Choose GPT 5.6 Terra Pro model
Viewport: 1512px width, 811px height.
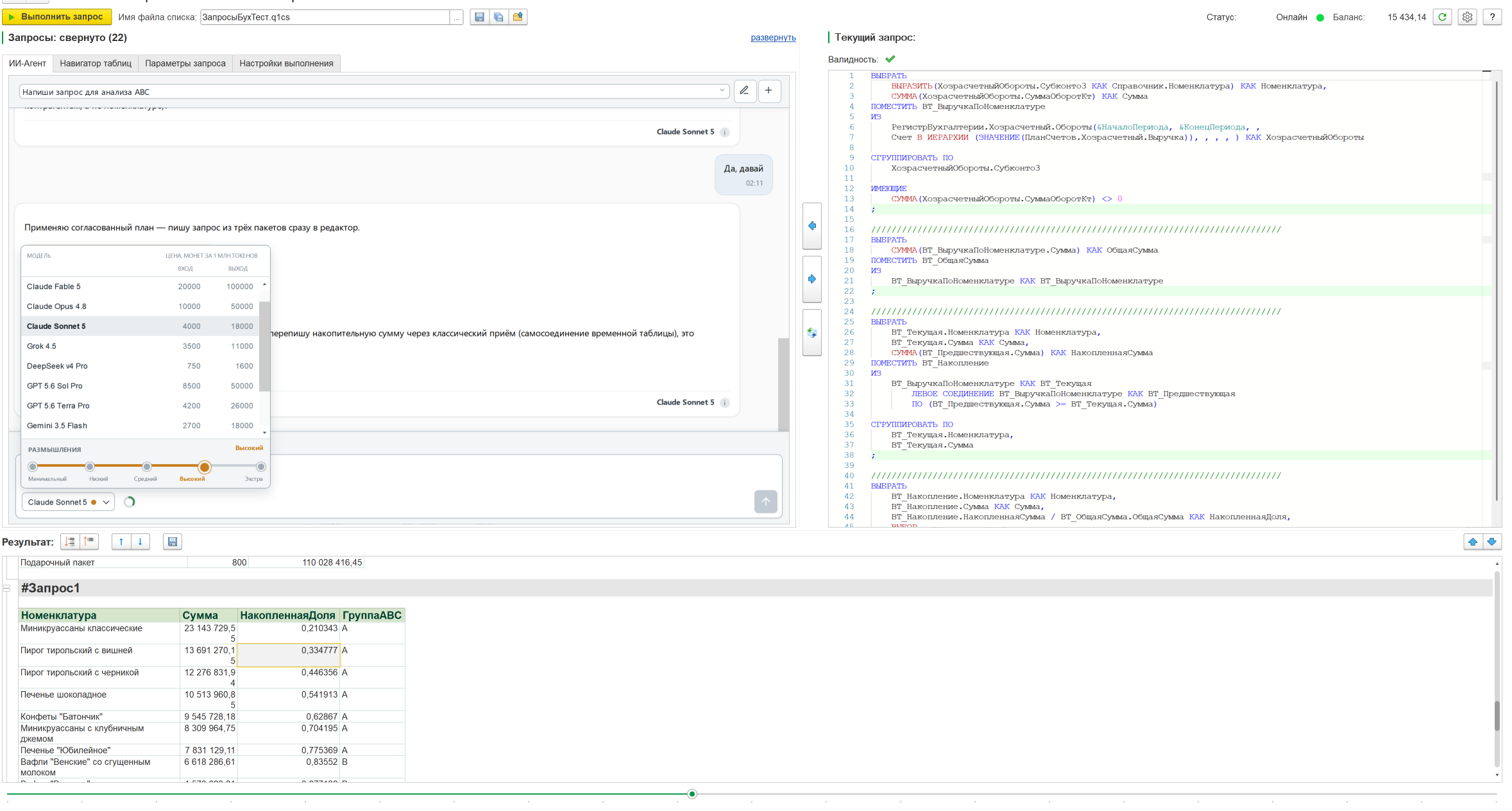point(140,406)
